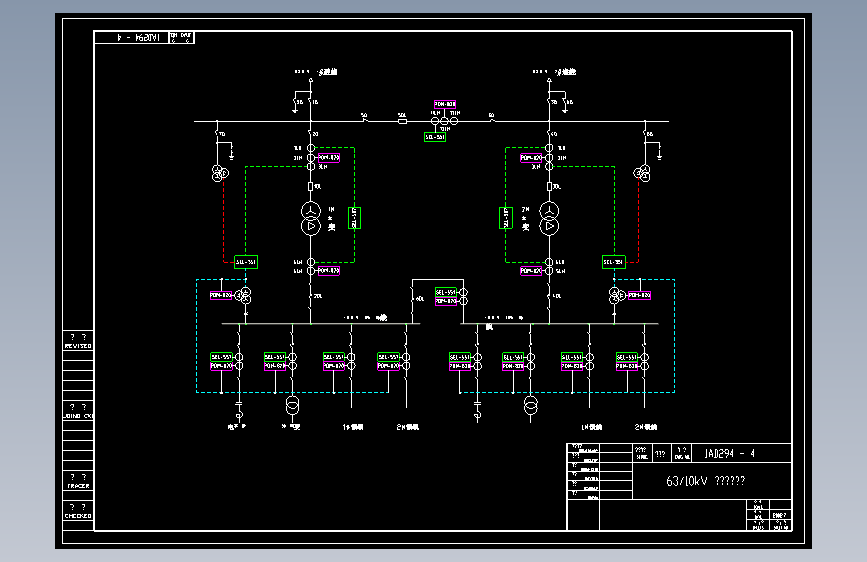Pick PDM-820 box at far-left auxiliary transformer
This screenshot has height=562, width=867.
pos(221,295)
